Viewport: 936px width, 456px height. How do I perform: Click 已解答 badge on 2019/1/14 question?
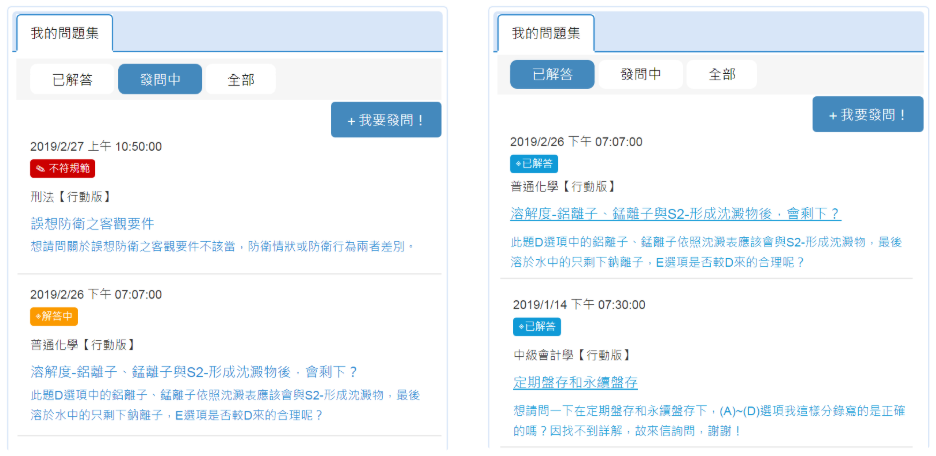tap(537, 326)
